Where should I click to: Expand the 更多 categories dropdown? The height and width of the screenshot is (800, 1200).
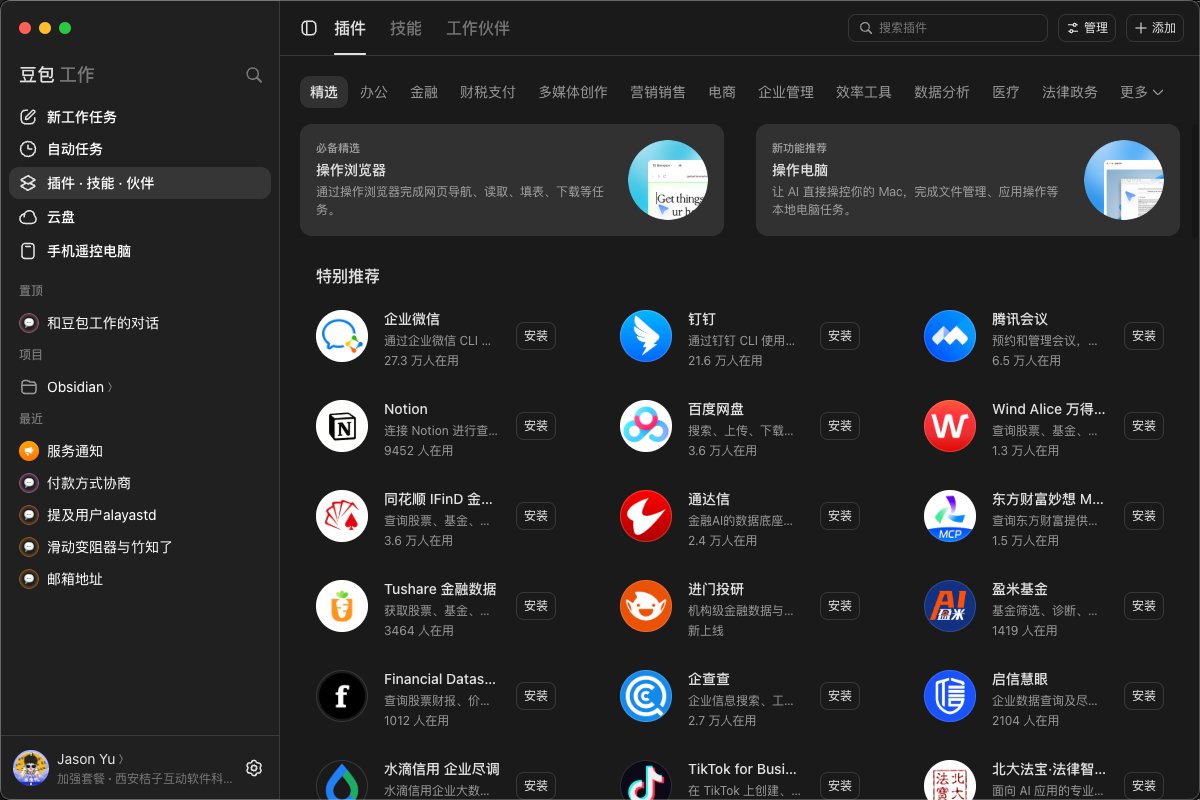click(1142, 92)
